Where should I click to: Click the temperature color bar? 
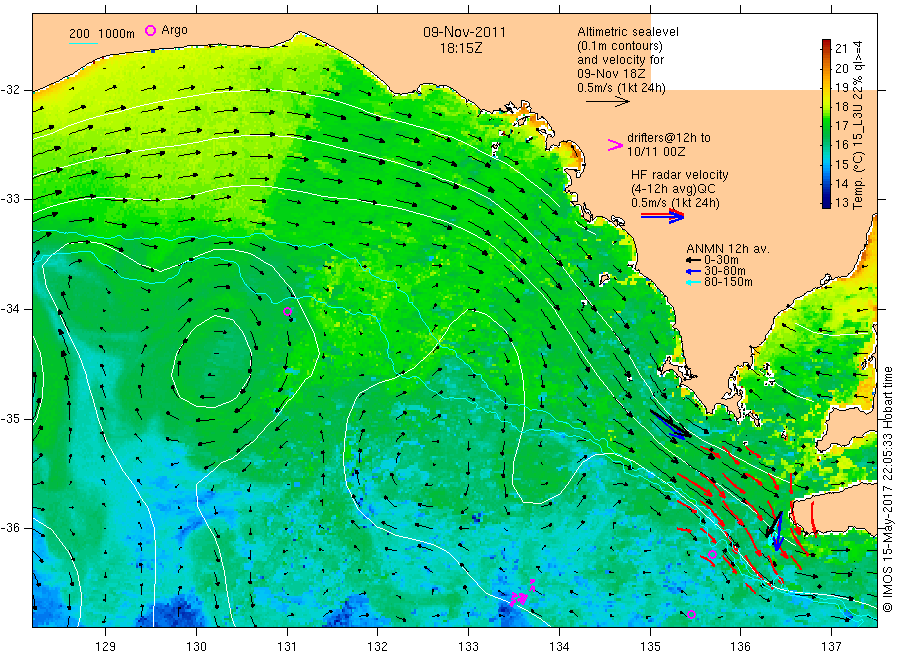coord(826,123)
